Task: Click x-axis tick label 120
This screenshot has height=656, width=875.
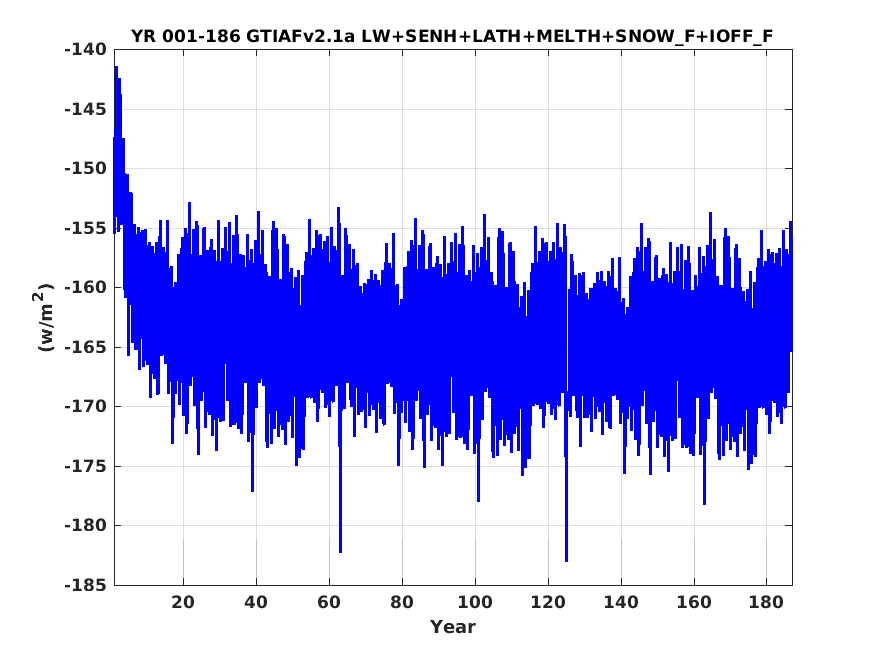Action: pyautogui.click(x=548, y=602)
